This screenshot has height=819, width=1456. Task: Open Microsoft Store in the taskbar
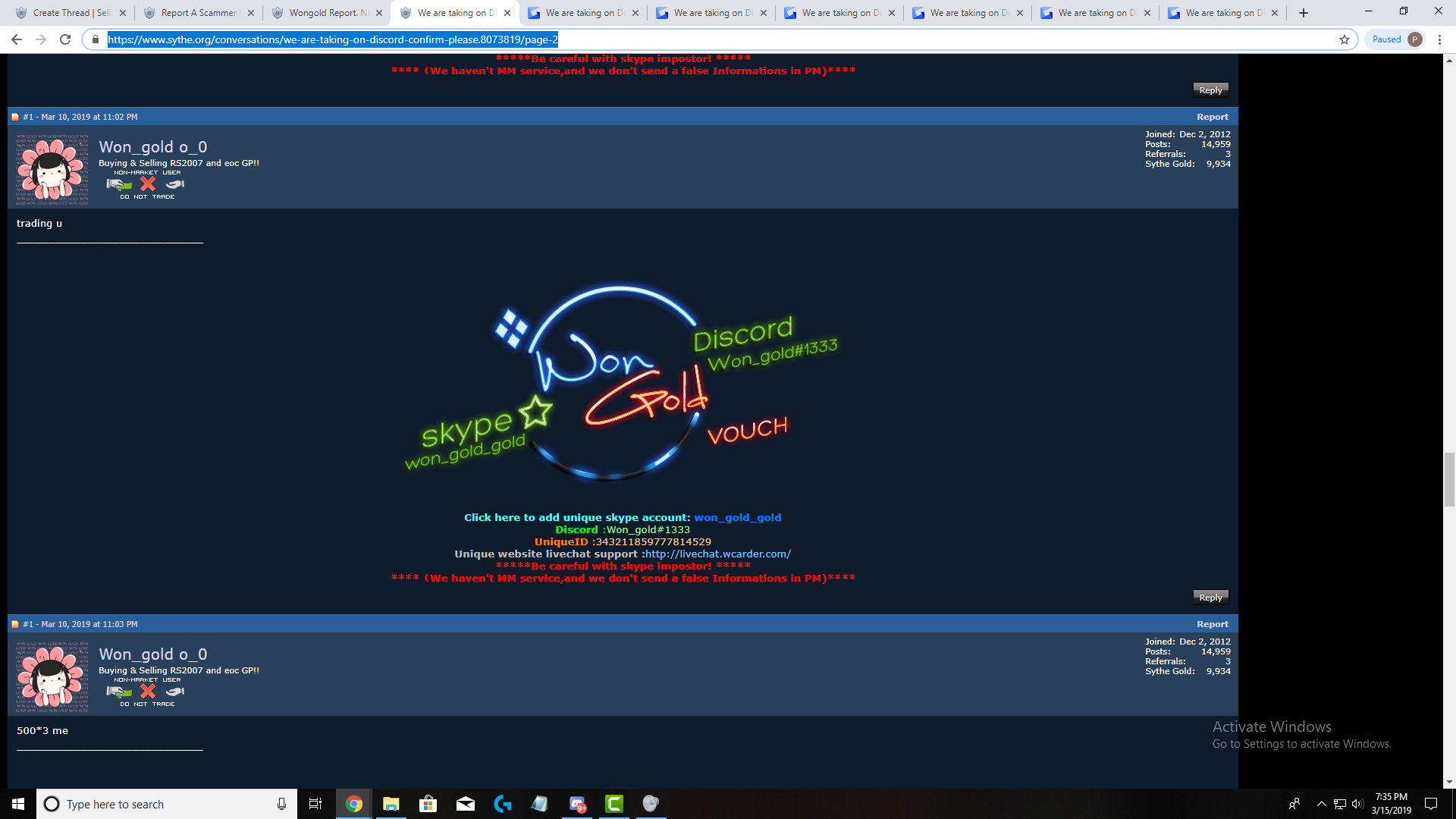(428, 804)
